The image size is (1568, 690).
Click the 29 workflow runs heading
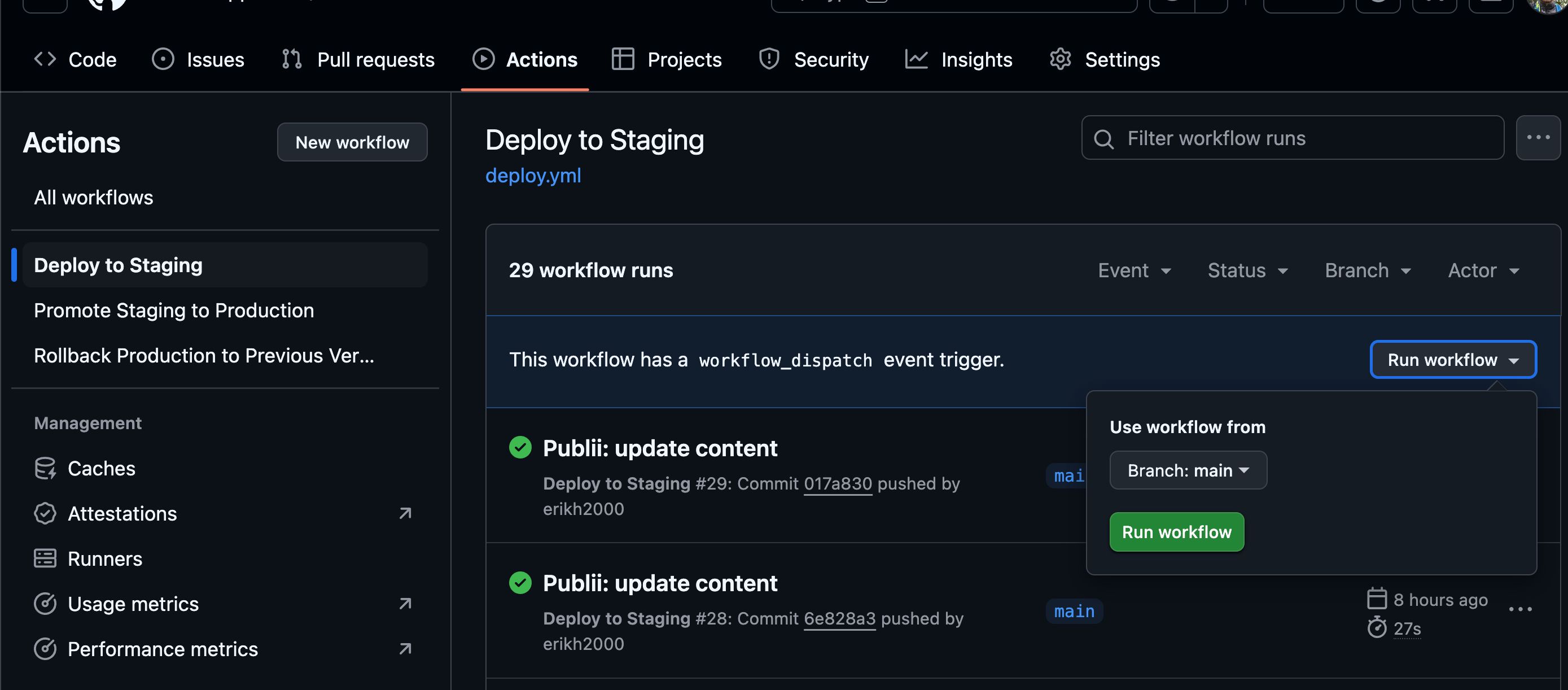tap(591, 270)
